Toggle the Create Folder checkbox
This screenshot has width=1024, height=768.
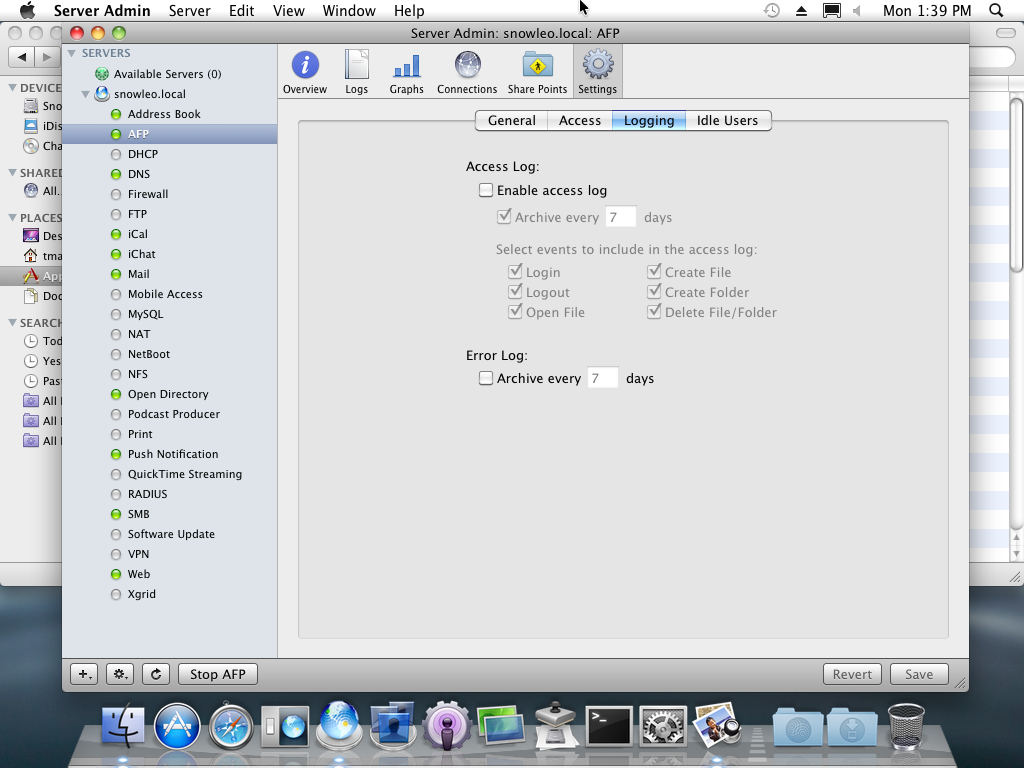coord(654,292)
